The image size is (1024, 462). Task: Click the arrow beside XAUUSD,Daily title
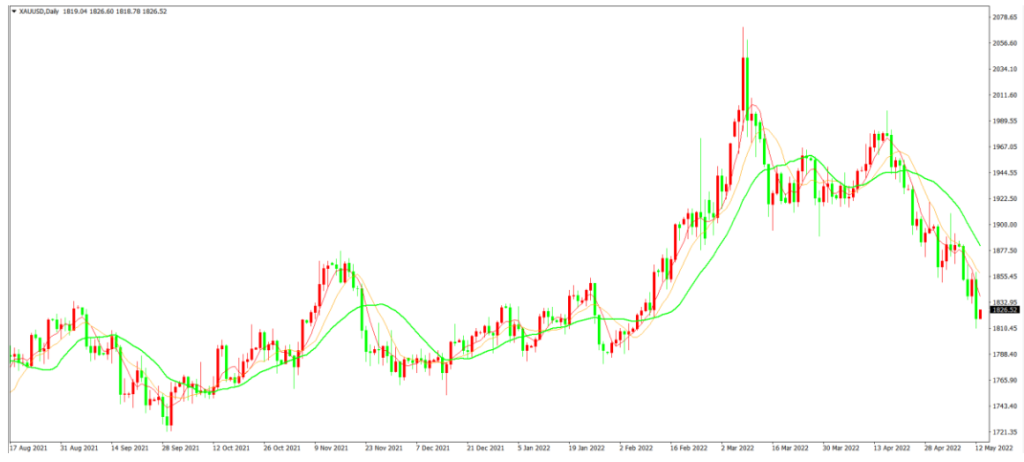12,12
